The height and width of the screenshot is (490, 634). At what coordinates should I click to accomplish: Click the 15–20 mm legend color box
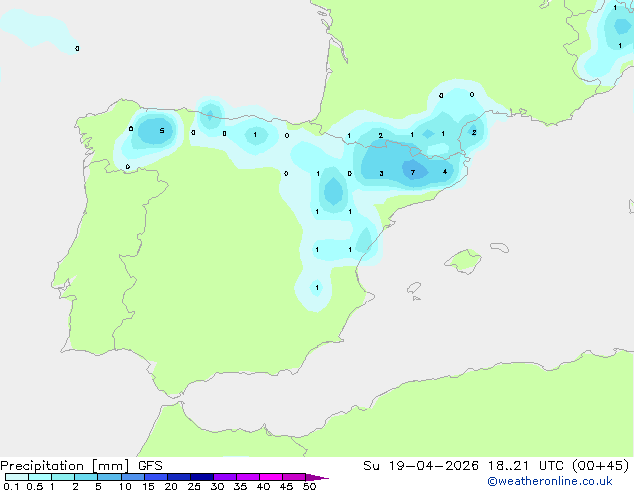(x=156, y=477)
